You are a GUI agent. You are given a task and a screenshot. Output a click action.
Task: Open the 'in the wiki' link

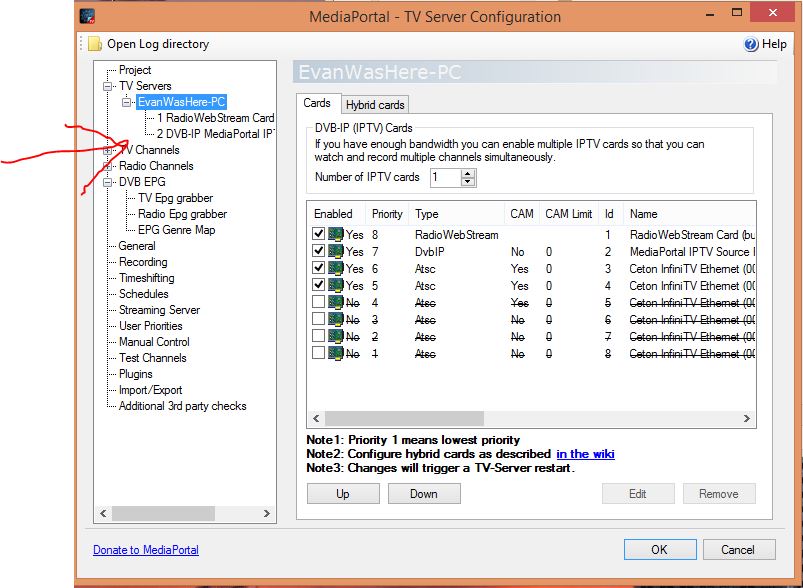click(x=585, y=454)
